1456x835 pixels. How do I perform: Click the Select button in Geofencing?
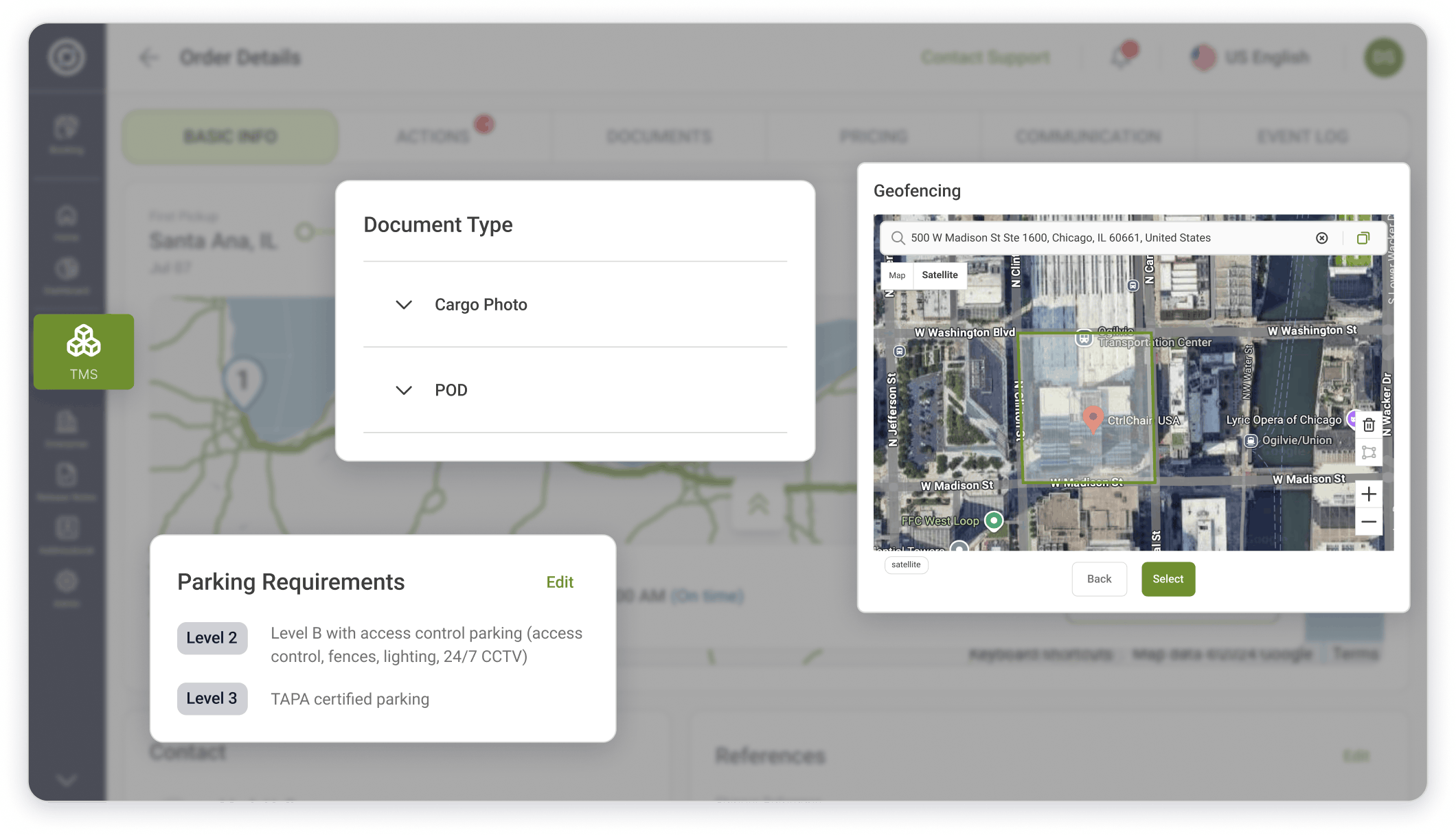(x=1168, y=579)
